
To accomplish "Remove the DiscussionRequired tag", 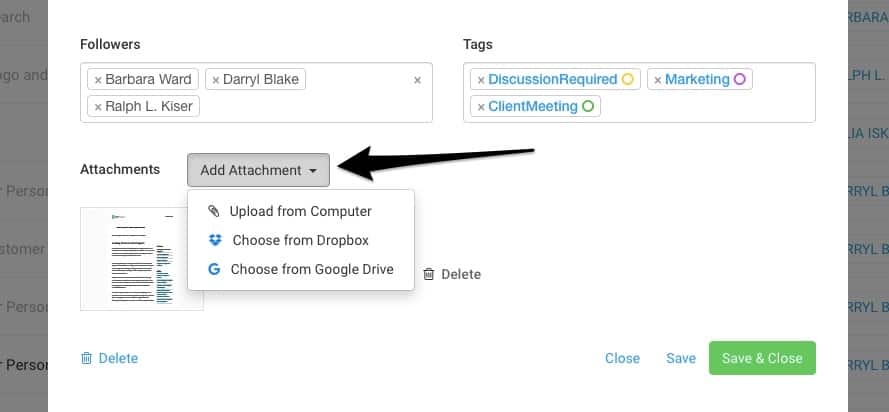I will tap(481, 79).
